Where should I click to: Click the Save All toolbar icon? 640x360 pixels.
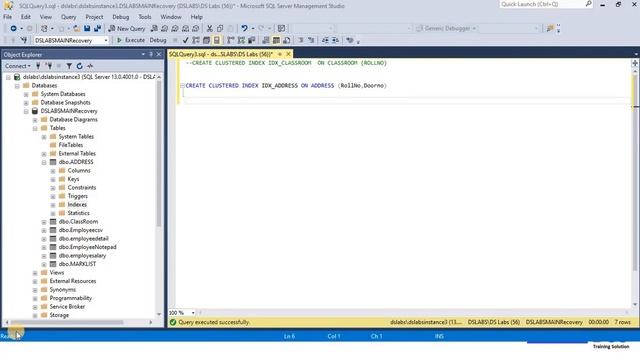pyautogui.click(x=97, y=29)
